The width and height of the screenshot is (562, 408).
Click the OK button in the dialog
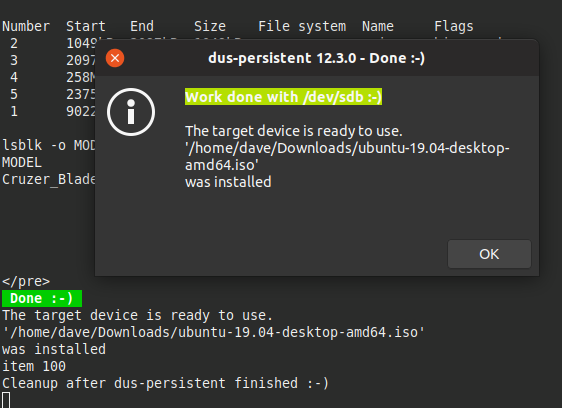489,254
